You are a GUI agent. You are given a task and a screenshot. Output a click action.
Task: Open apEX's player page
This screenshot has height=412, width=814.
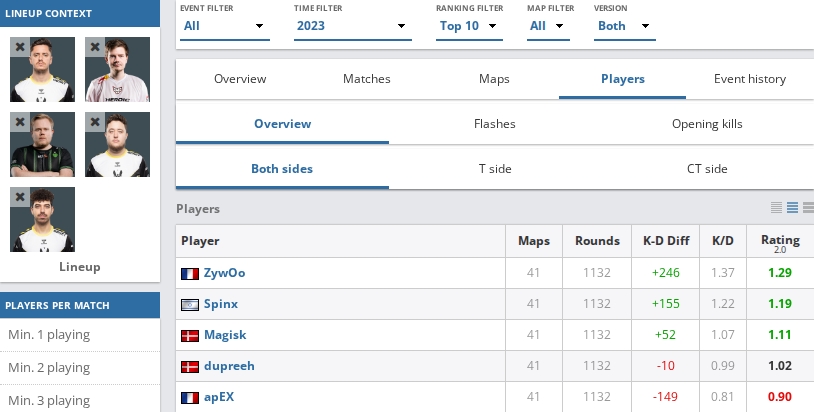click(x=219, y=397)
